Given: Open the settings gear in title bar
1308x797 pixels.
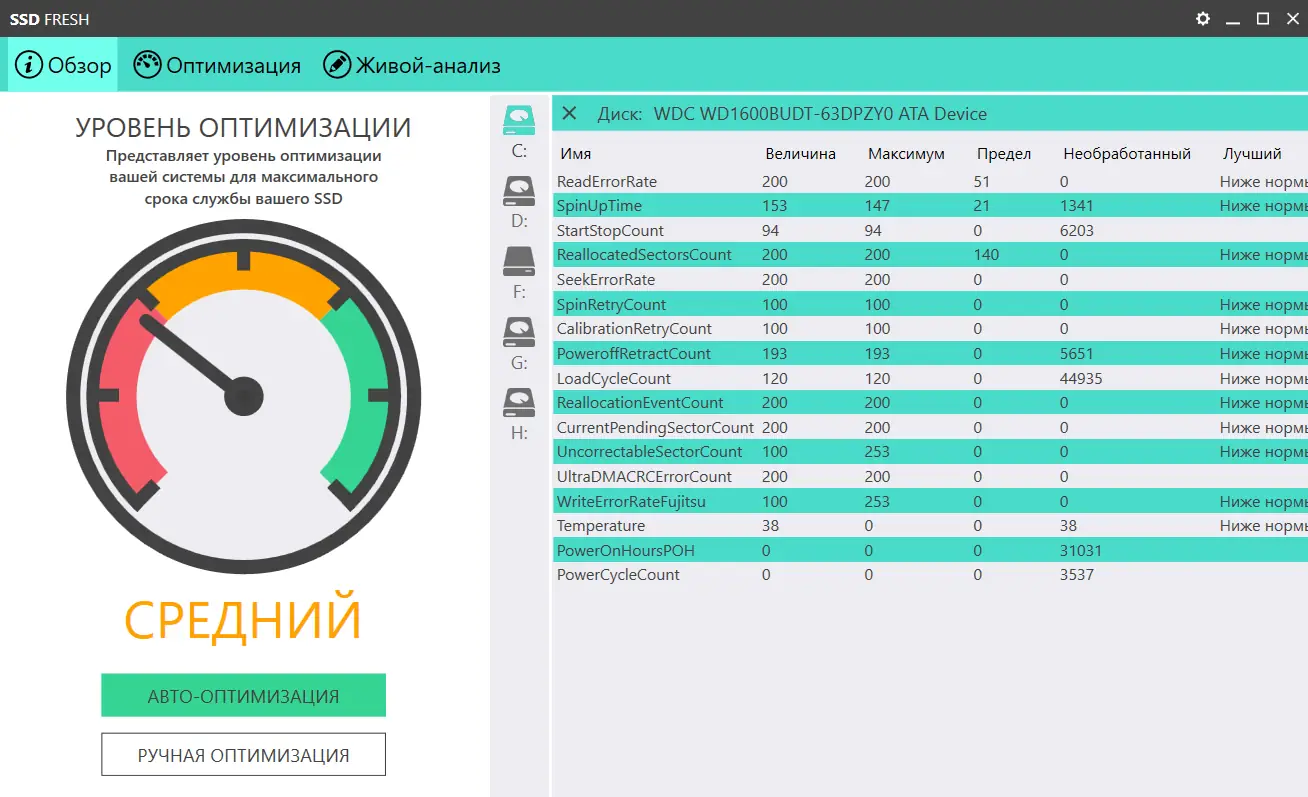Looking at the screenshot, I should [1203, 19].
